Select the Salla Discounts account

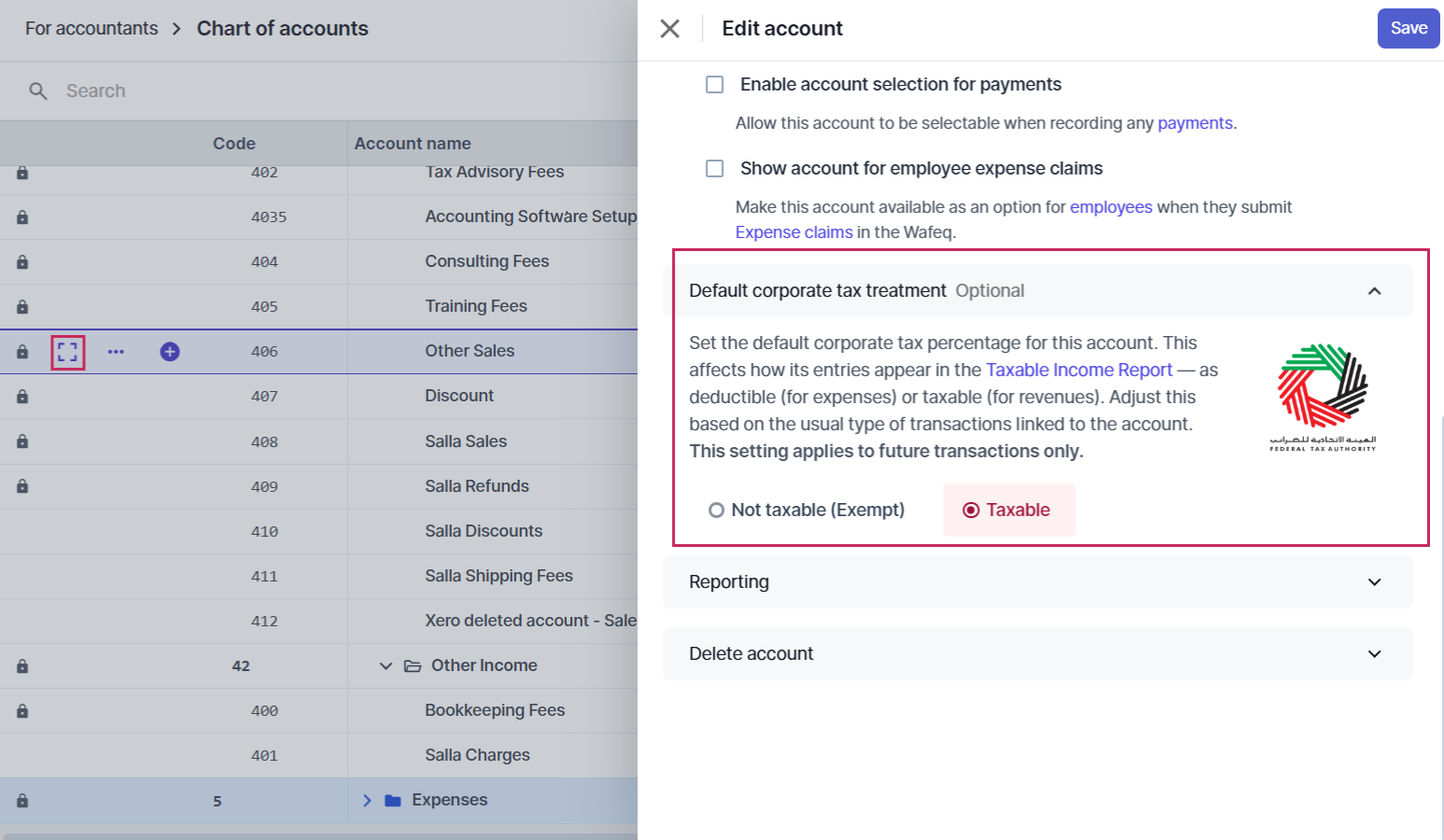(484, 531)
